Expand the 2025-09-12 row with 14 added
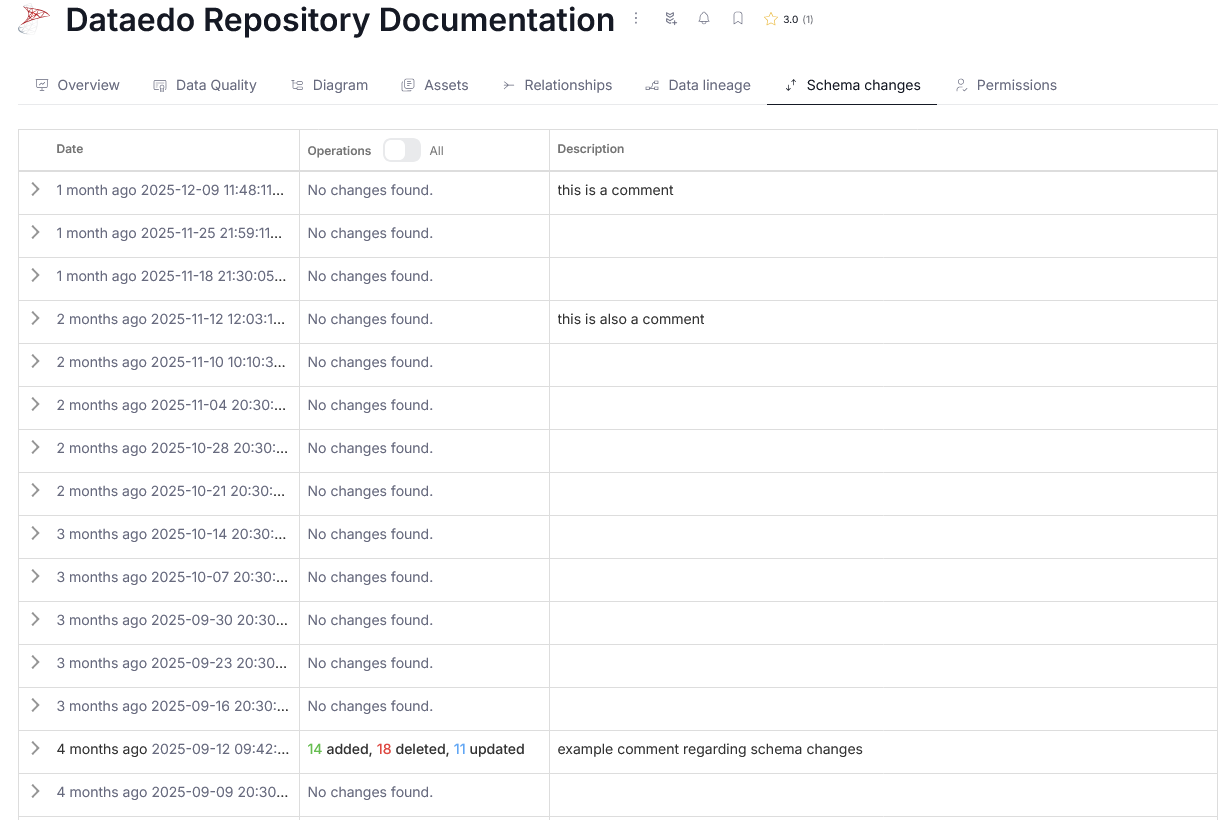This screenshot has height=820, width=1227. click(35, 748)
